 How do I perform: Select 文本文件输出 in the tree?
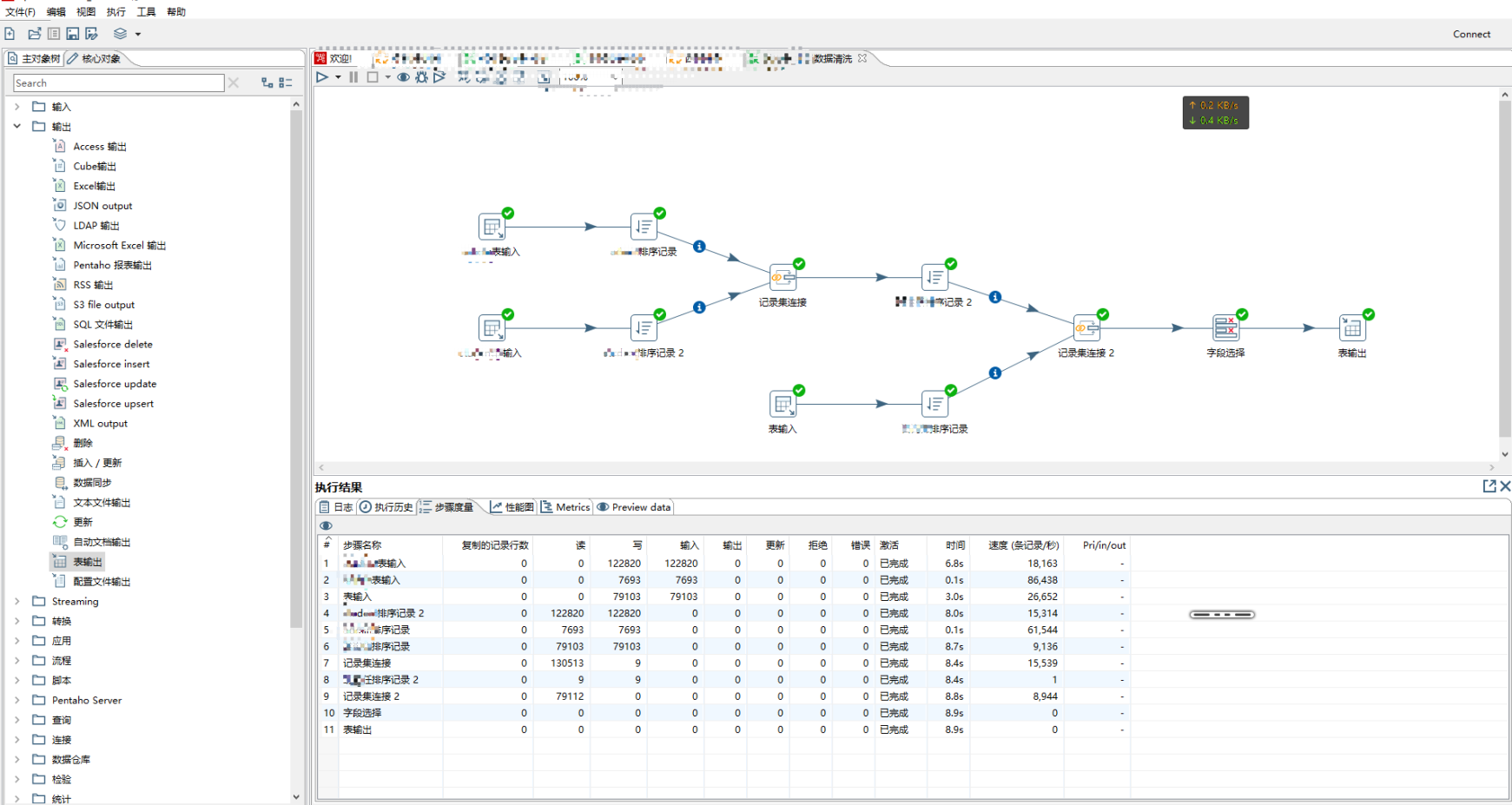coord(102,503)
